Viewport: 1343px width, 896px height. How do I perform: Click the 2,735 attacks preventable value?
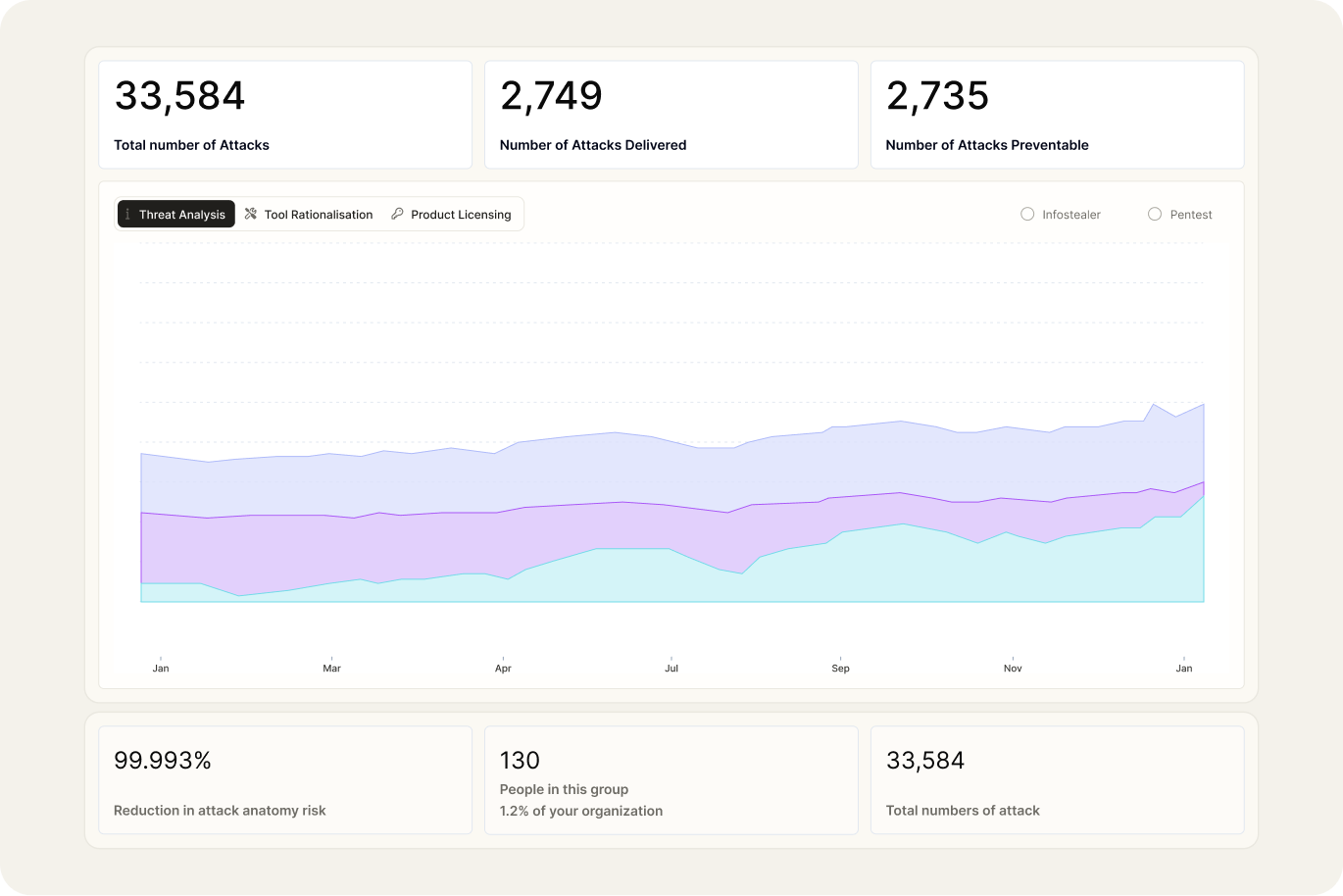(x=937, y=95)
